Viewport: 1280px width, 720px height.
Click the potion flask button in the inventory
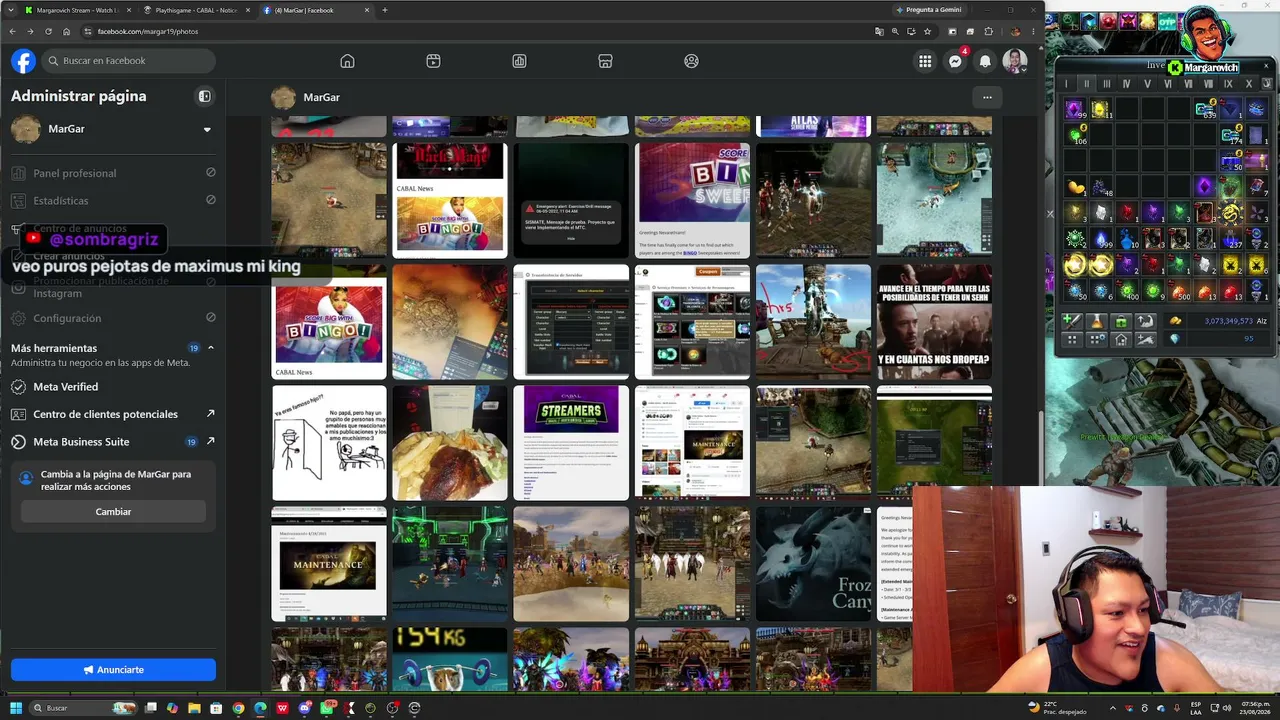tap(1097, 321)
